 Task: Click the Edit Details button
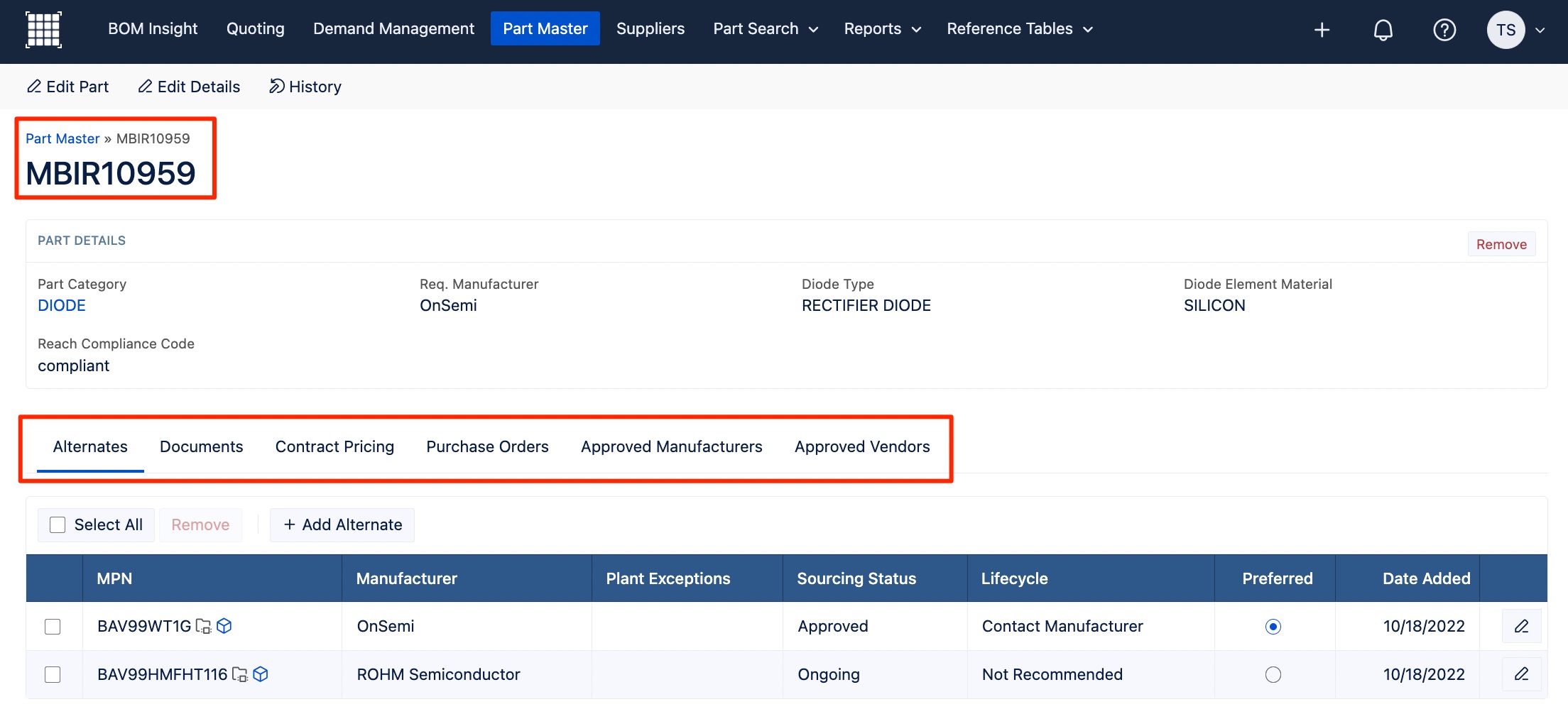pos(189,87)
